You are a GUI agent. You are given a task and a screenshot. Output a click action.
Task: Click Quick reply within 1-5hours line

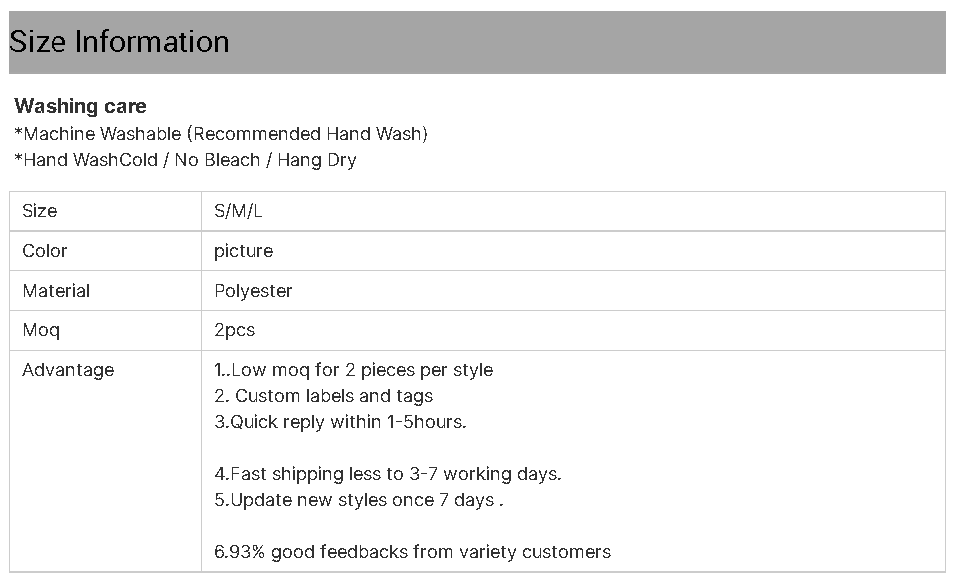(x=340, y=422)
